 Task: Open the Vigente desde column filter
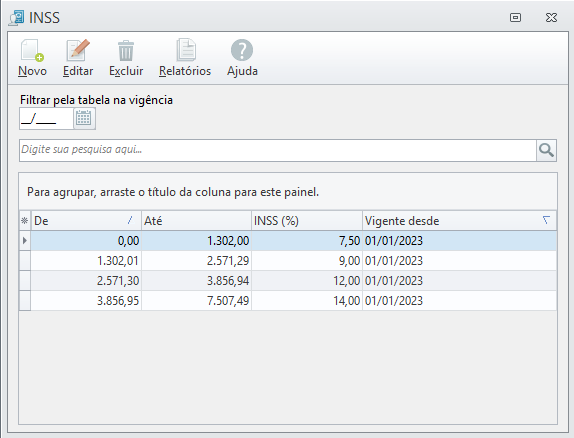[546, 220]
